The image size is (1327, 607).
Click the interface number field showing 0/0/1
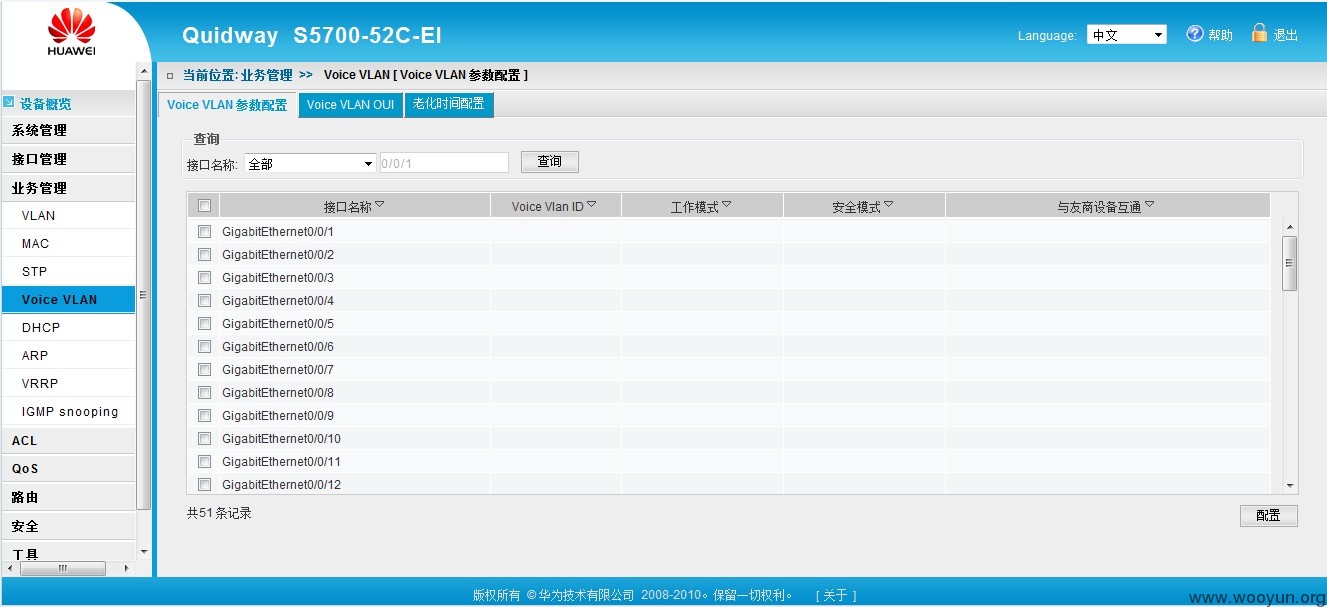click(x=444, y=163)
